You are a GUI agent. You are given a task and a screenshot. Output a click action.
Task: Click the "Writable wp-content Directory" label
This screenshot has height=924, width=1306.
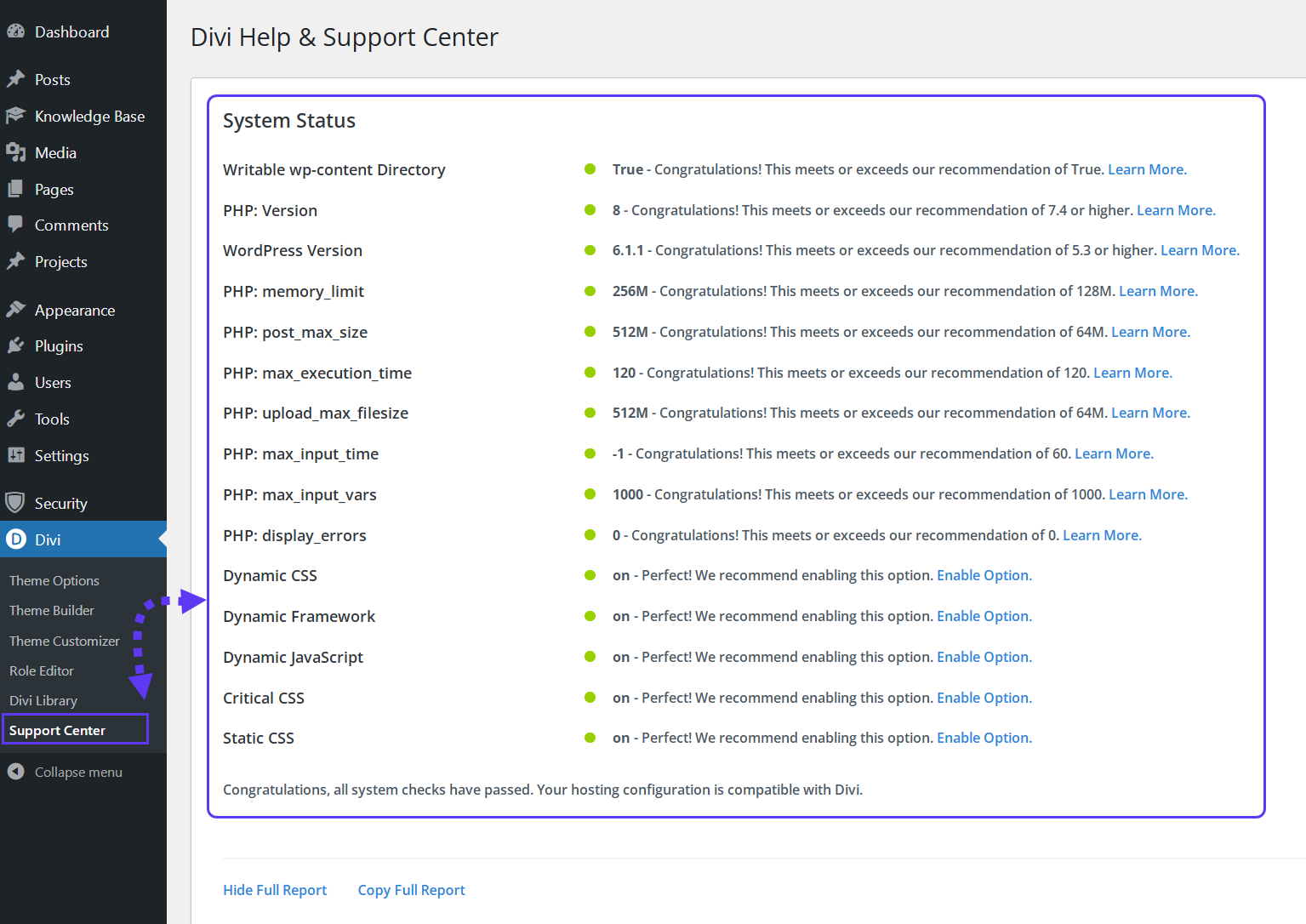[x=334, y=170]
